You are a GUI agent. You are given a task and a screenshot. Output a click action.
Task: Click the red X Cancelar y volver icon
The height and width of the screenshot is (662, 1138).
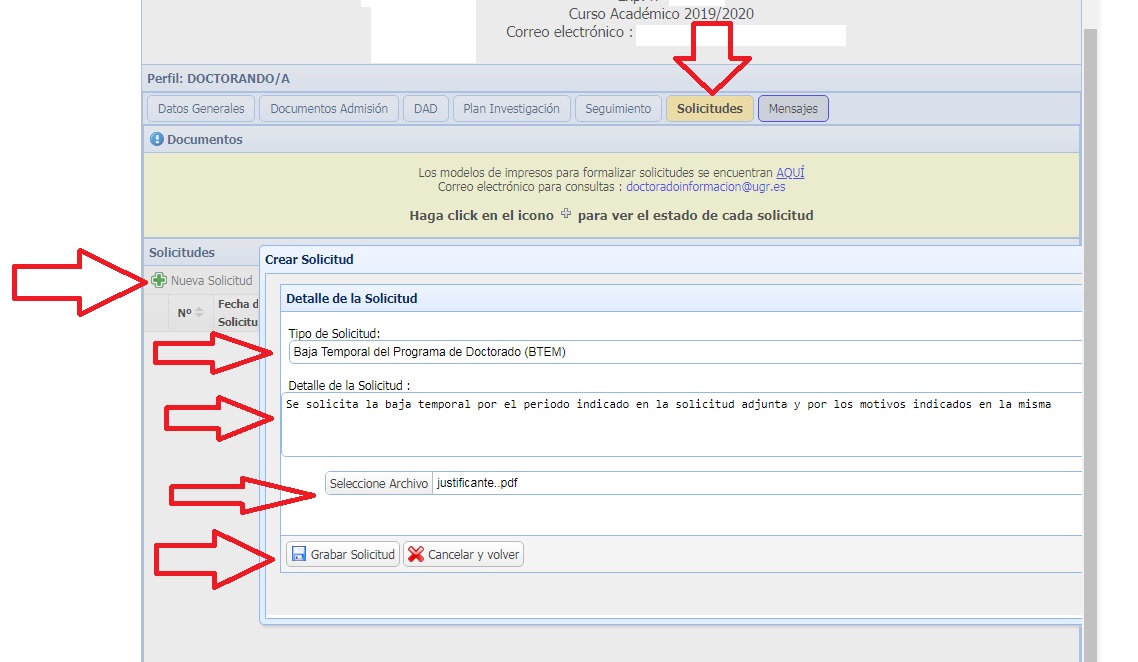(x=416, y=554)
